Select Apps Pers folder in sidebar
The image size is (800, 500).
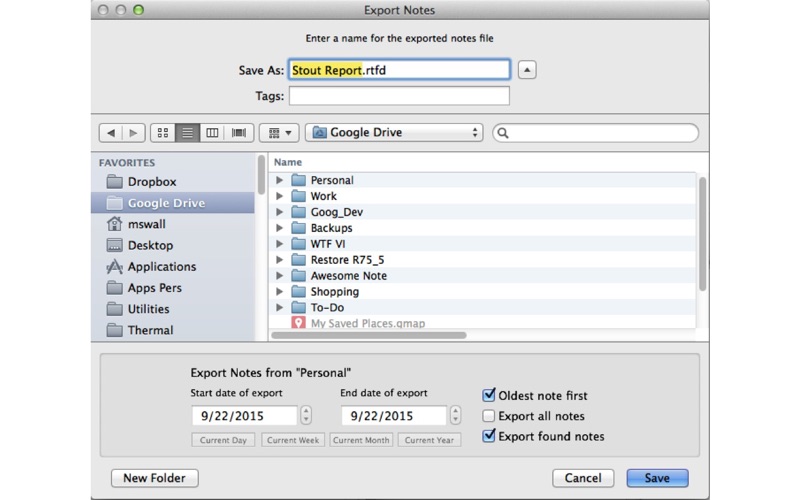pos(173,288)
